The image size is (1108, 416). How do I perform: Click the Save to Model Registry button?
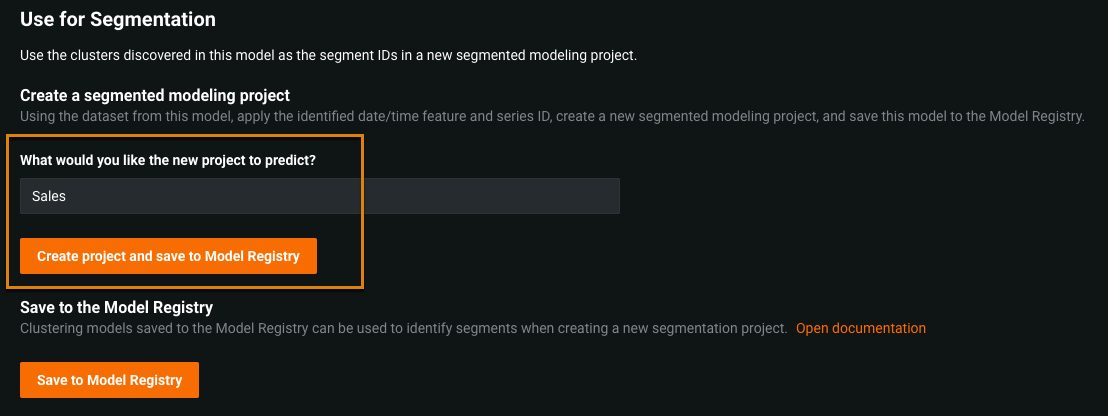109,380
